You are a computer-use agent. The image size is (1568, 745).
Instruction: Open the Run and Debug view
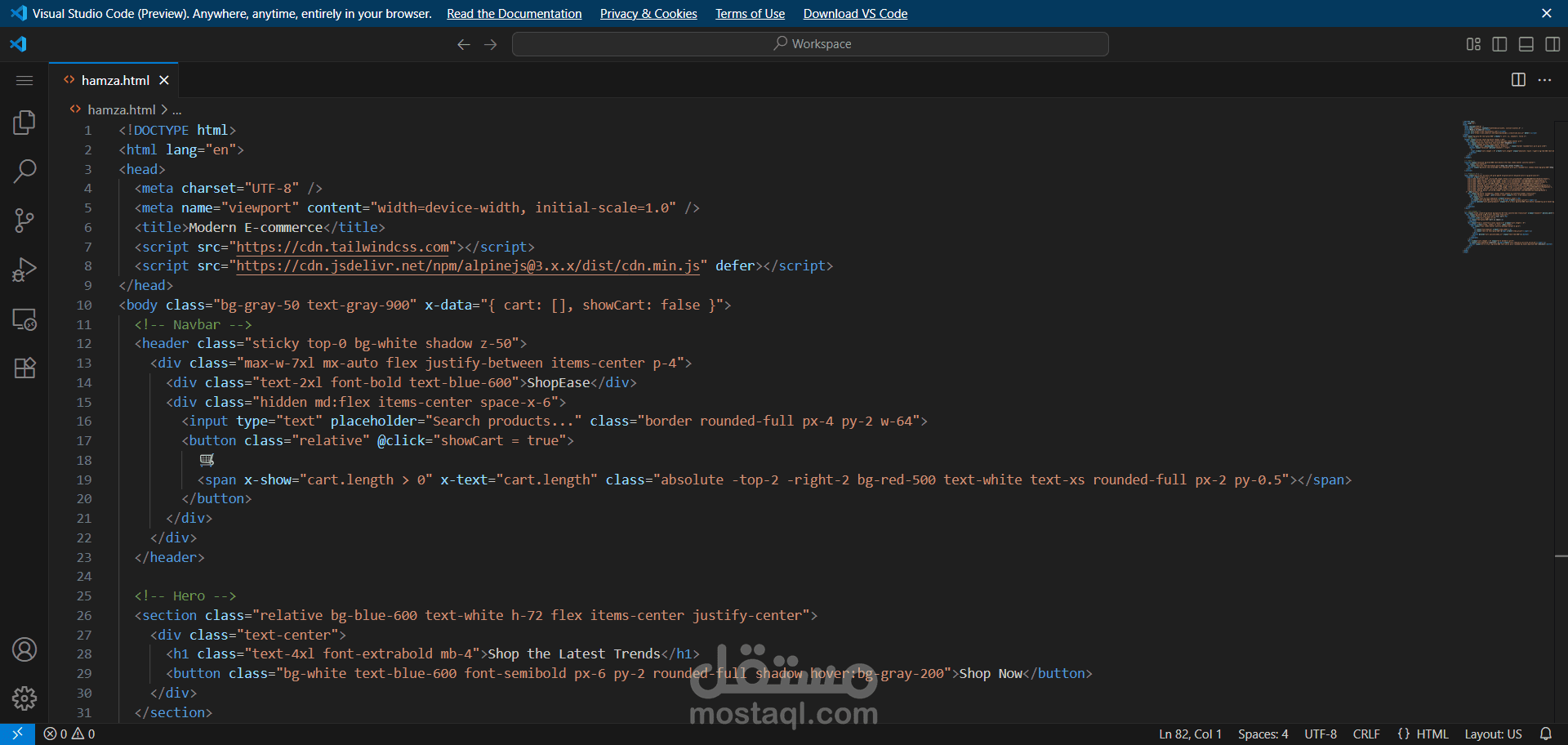24,270
